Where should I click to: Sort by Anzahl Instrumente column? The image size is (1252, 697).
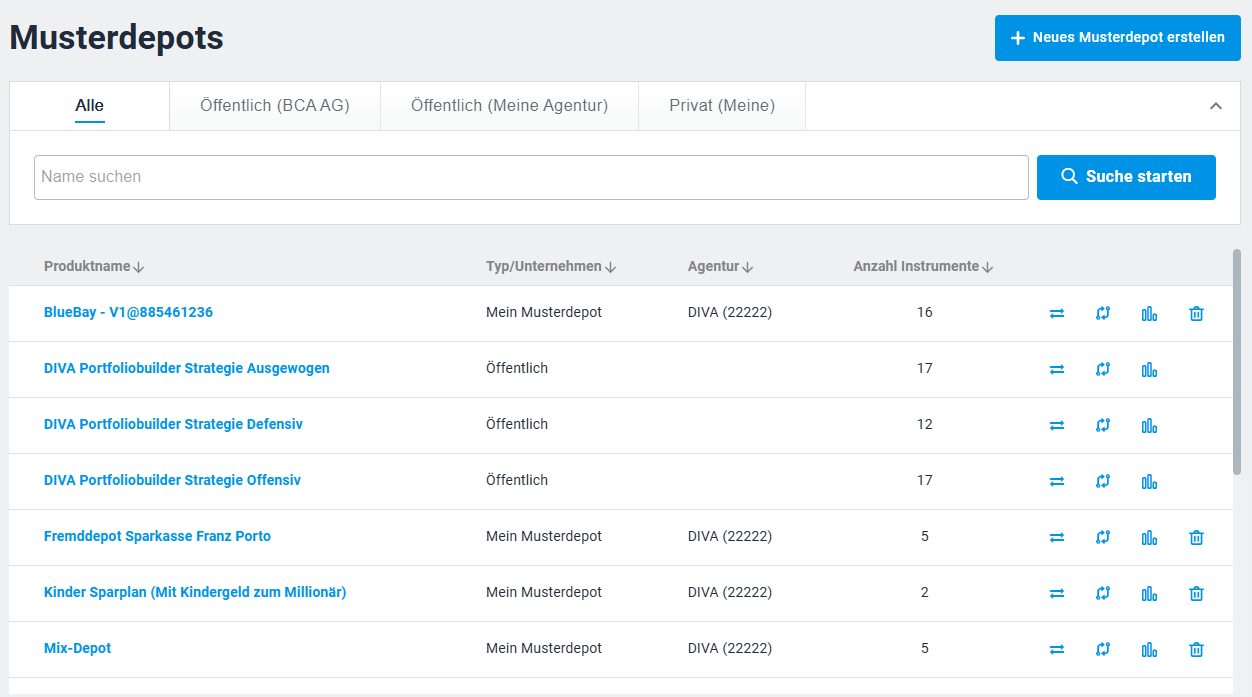[x=922, y=267]
